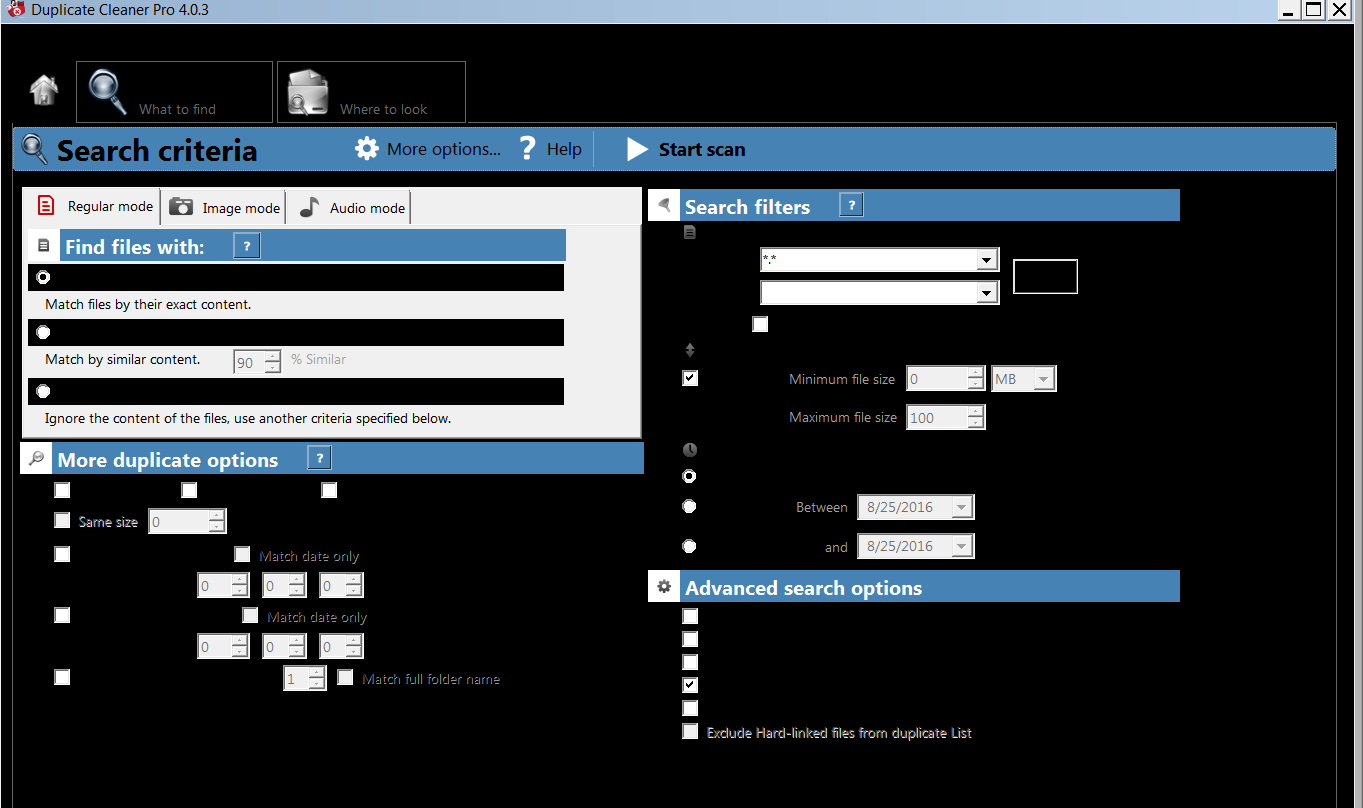
Task: Open help for More duplicate options
Action: (319, 459)
